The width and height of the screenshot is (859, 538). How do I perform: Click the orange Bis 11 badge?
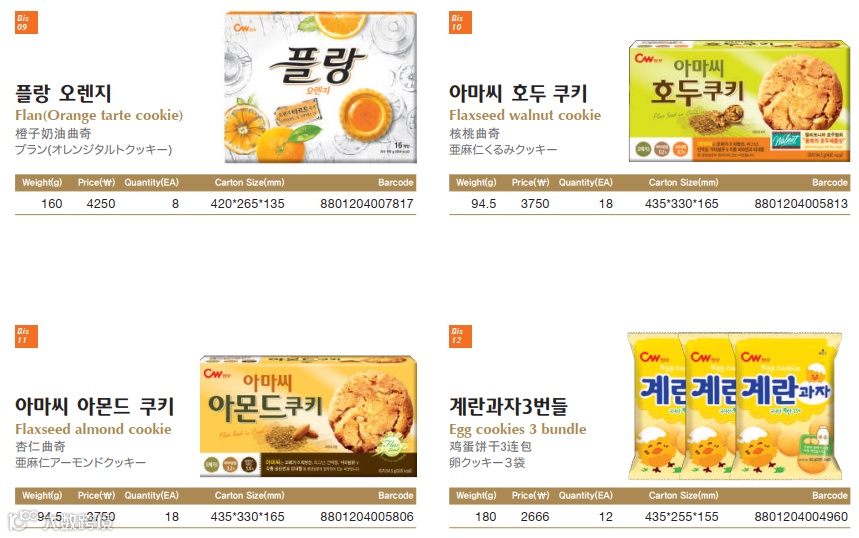pos(26,336)
